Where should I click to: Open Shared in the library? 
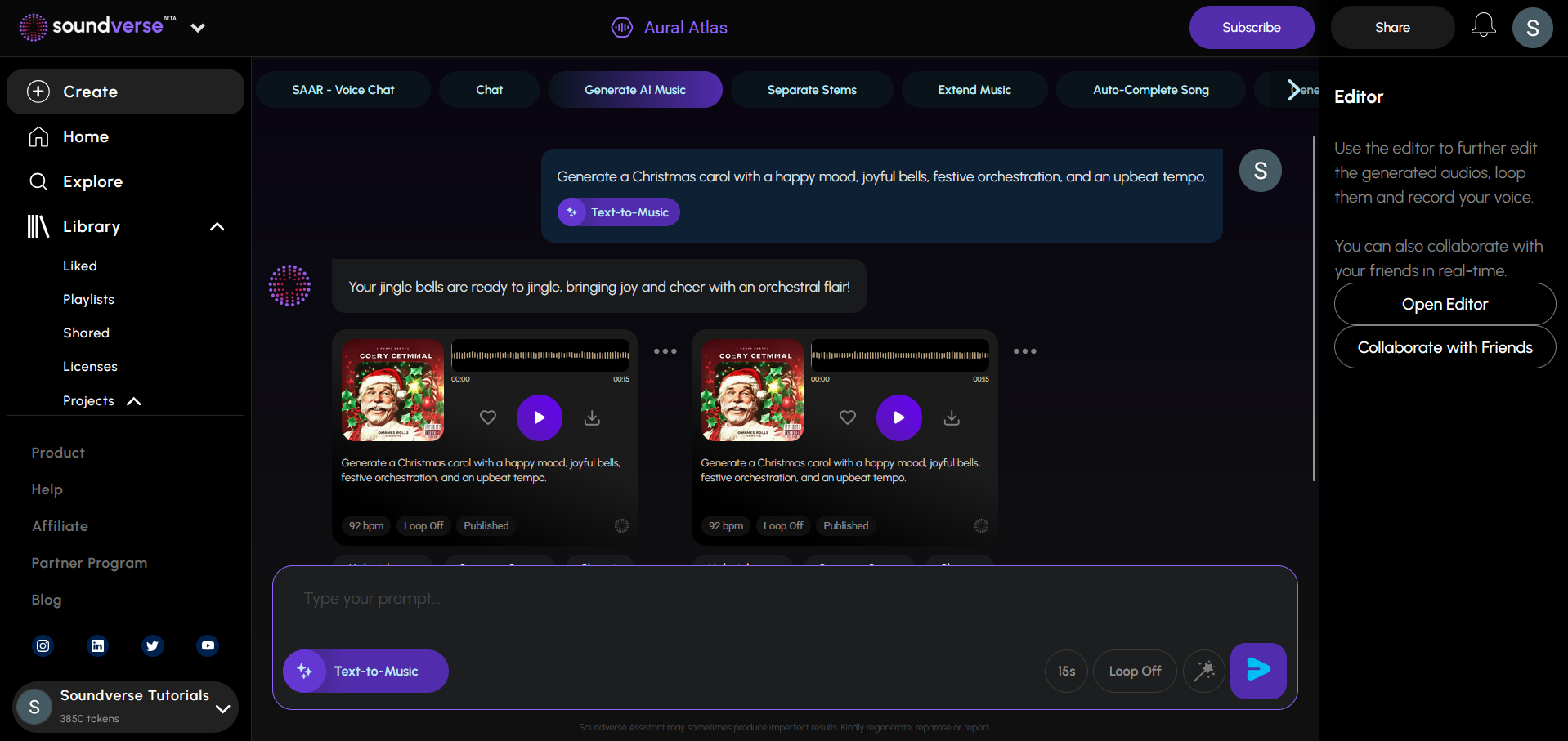tap(86, 333)
